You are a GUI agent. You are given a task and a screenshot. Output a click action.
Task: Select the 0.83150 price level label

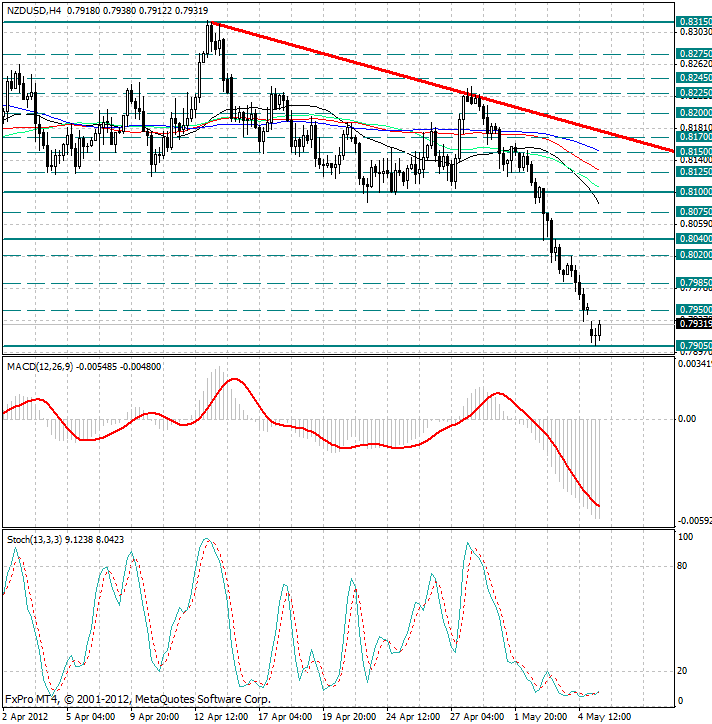pos(694,22)
